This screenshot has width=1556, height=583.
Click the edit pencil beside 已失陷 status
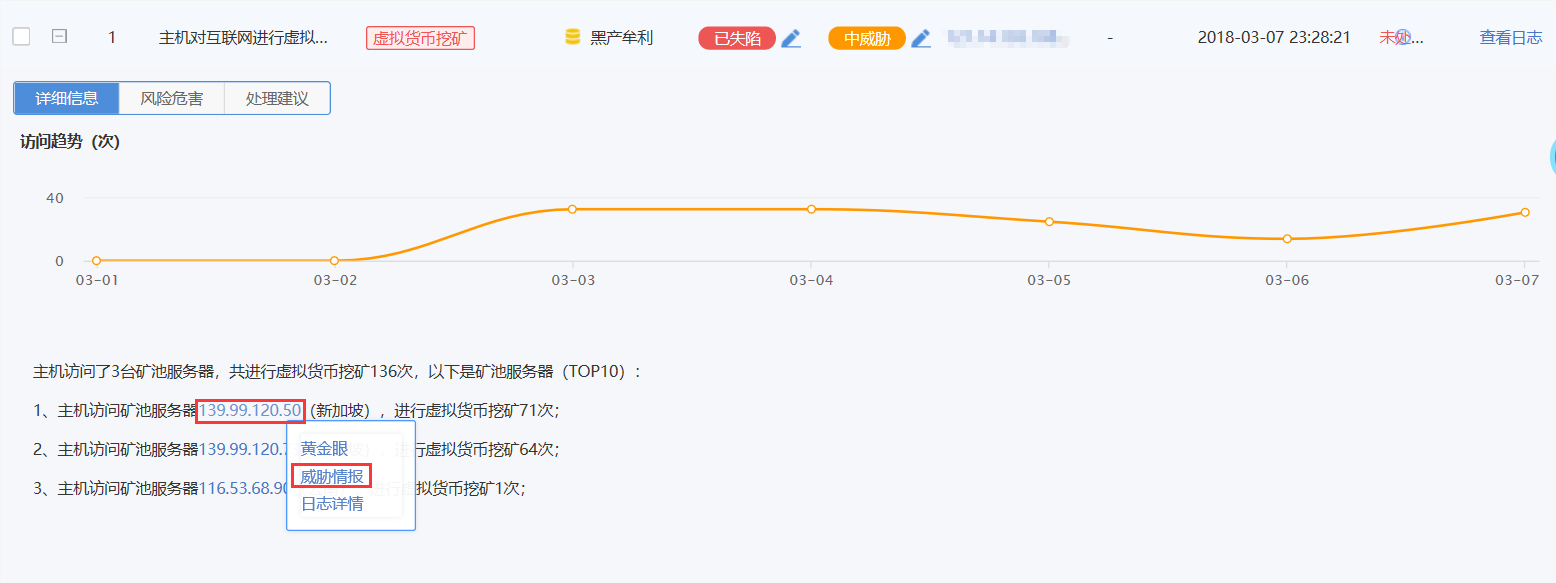(x=791, y=38)
